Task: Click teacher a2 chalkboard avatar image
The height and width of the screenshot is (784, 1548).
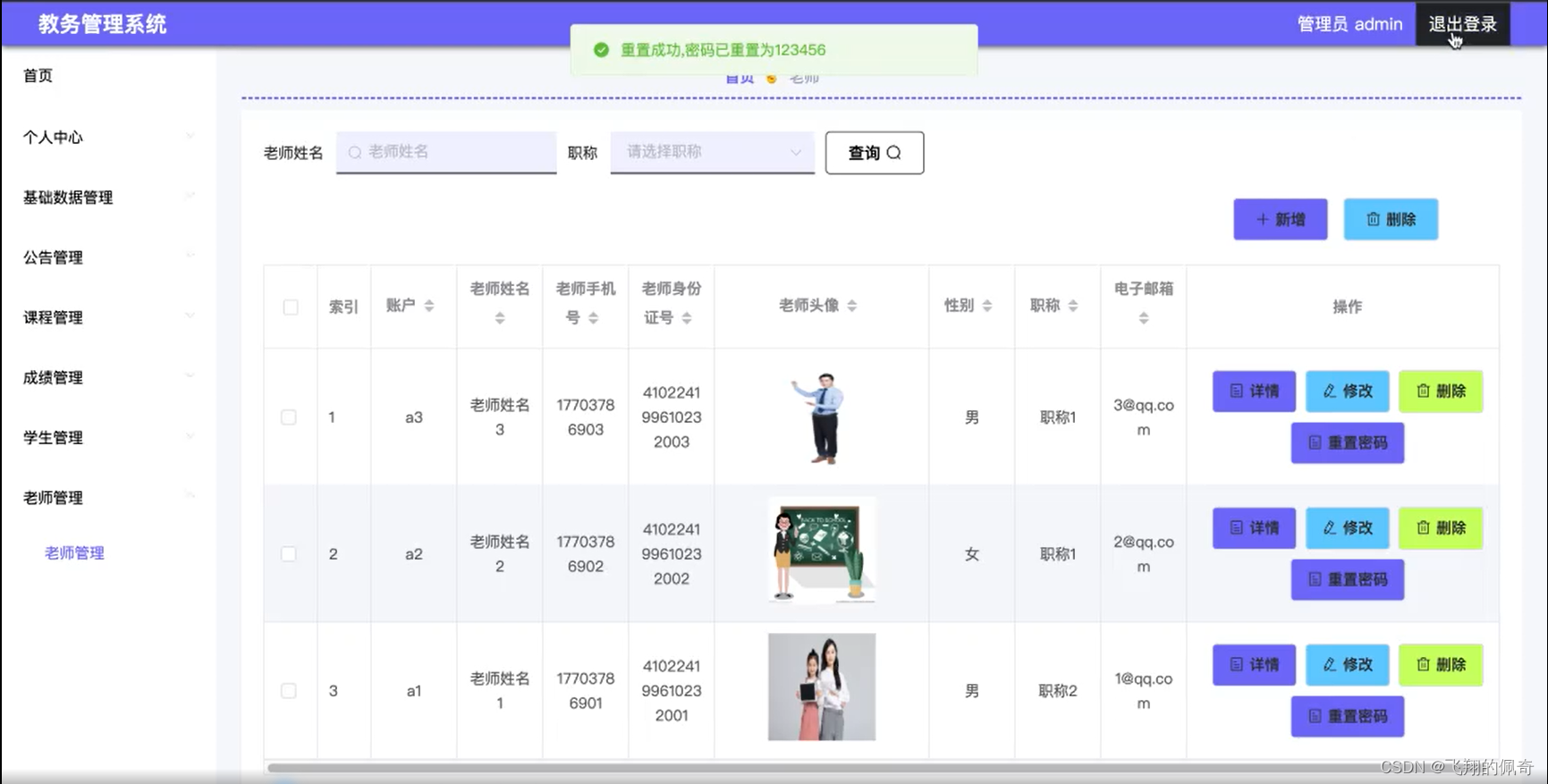Action: [x=822, y=551]
